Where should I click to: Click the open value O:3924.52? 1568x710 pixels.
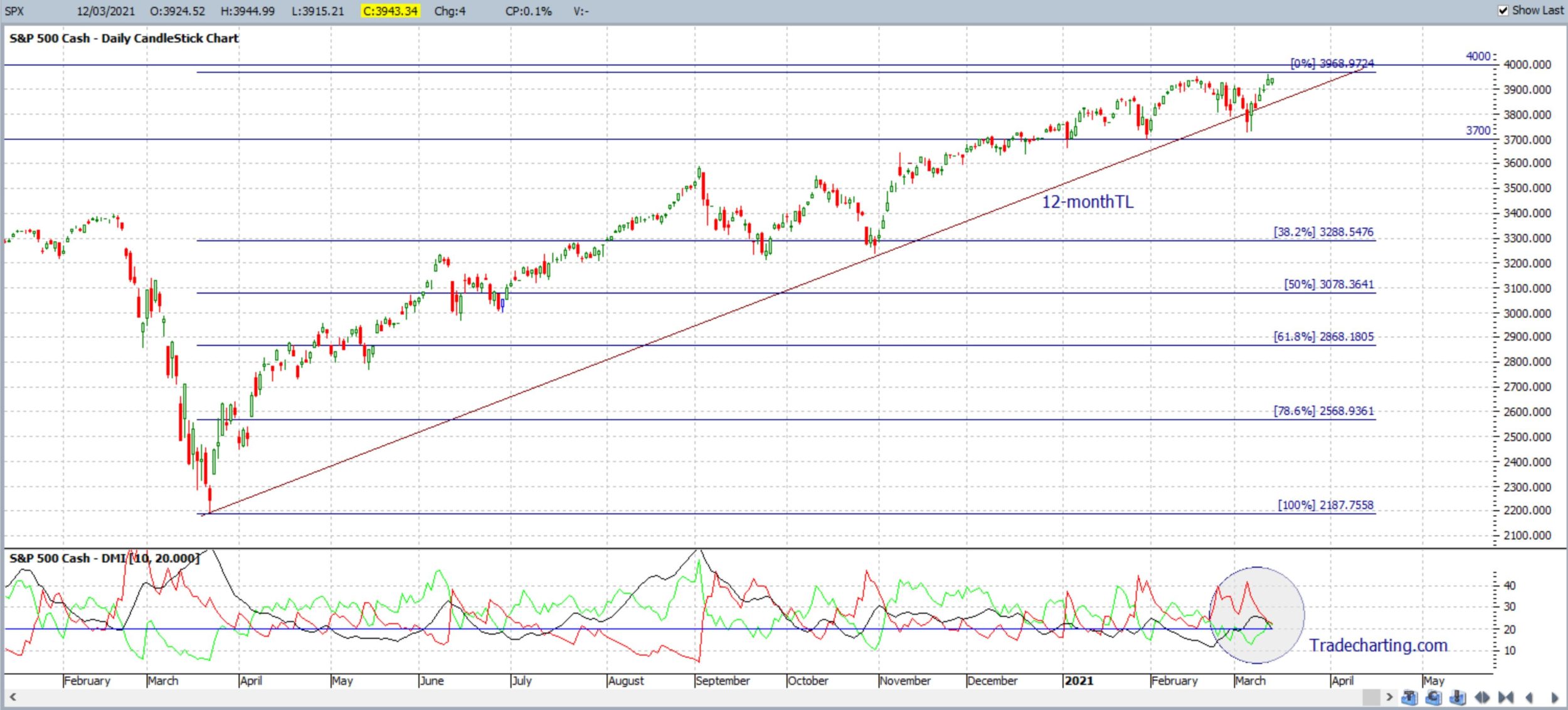coord(177,11)
